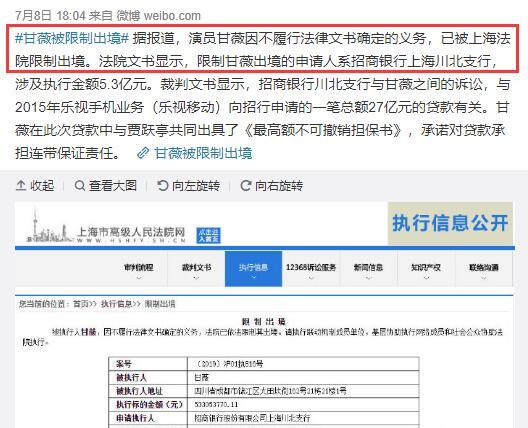Open the 知识产权 navigation tab
528x428 pixels.
point(426,267)
